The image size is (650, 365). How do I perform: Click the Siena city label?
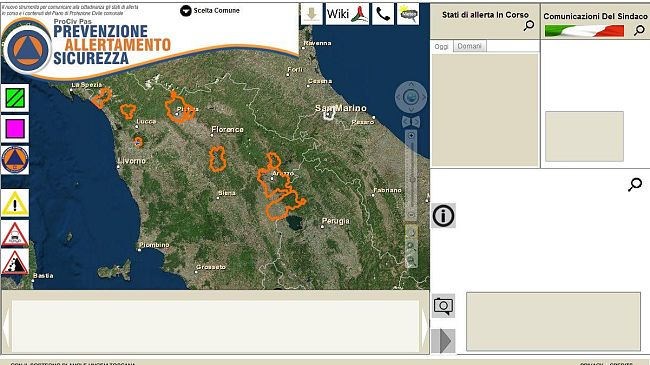(227, 193)
